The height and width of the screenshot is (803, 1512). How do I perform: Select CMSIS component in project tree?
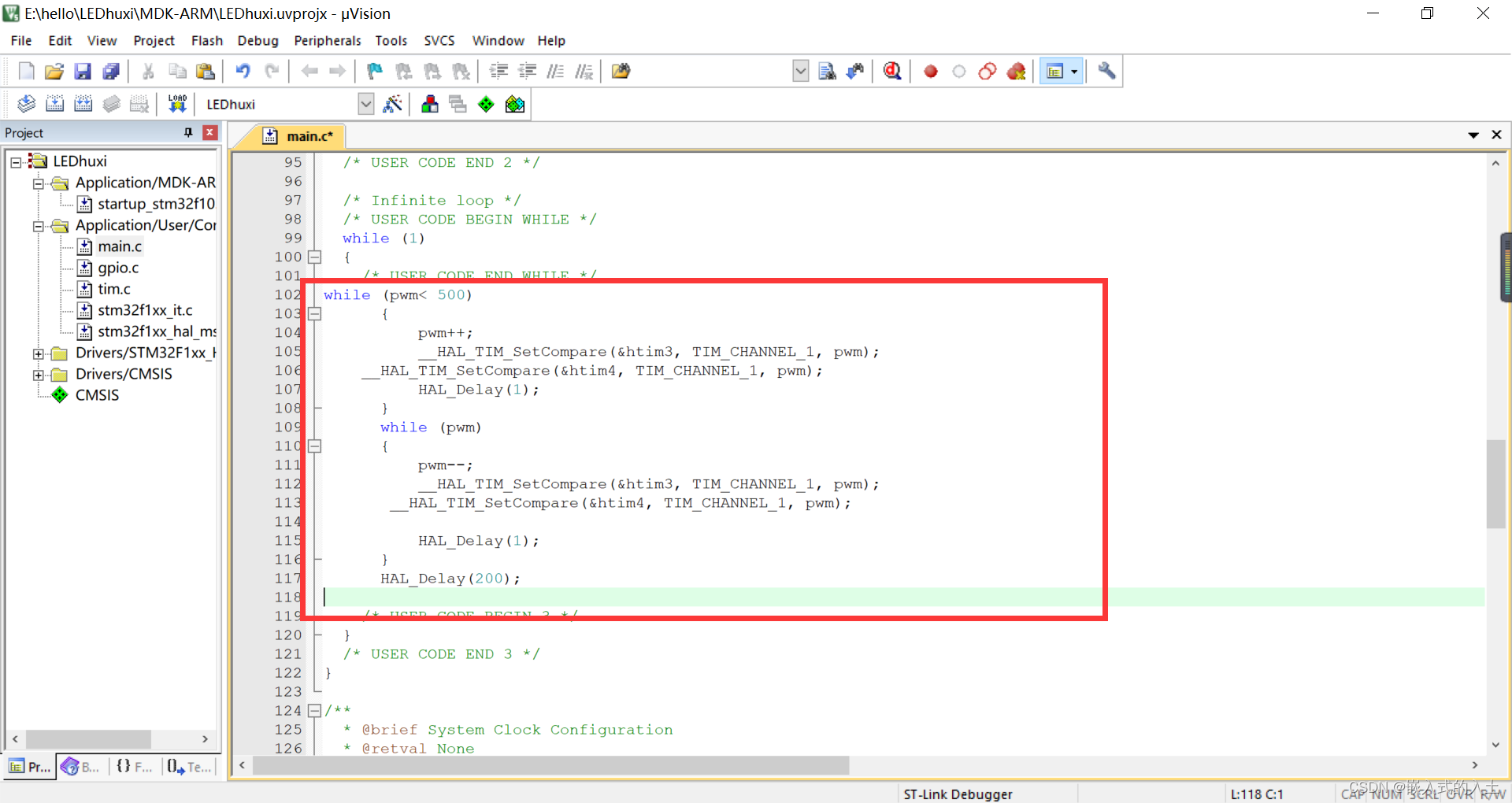(97, 395)
